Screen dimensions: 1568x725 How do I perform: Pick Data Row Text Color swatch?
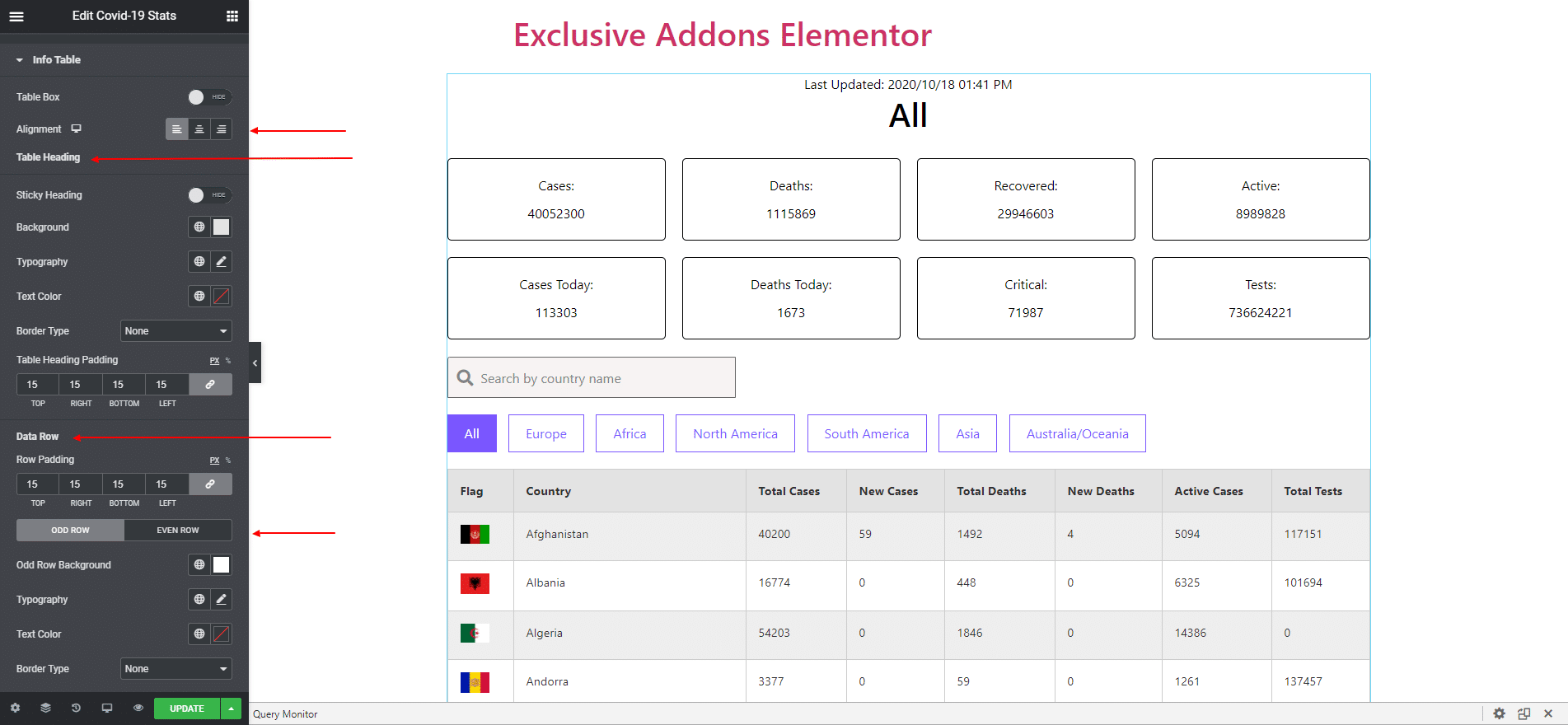point(222,634)
